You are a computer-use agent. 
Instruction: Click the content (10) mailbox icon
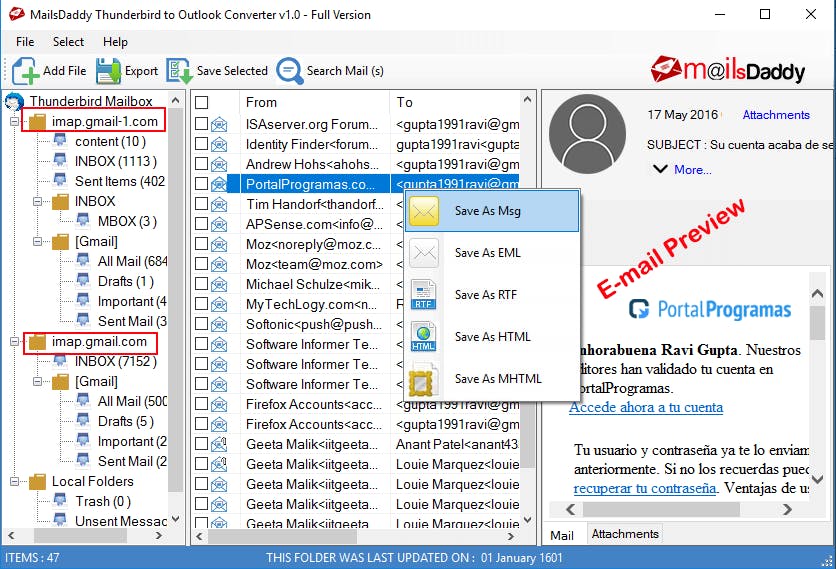click(x=60, y=141)
